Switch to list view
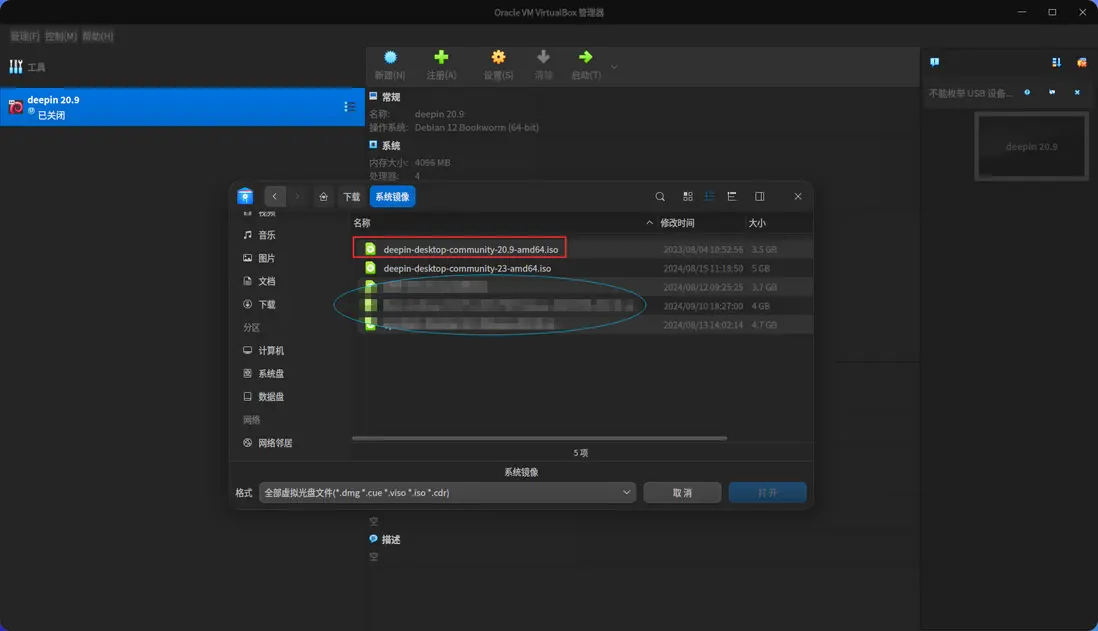 [709, 197]
